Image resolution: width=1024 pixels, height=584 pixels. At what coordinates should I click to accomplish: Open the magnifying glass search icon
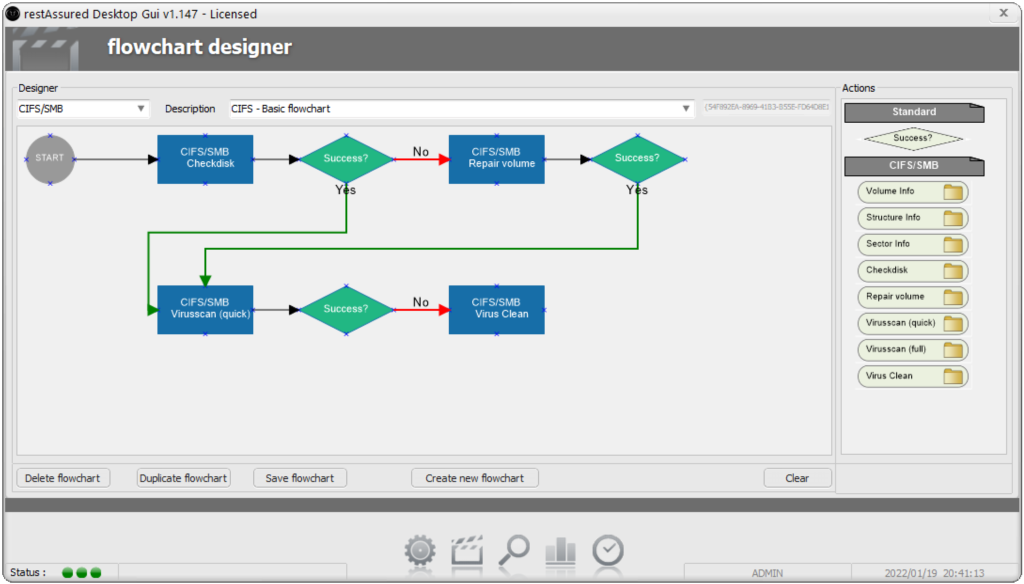pos(514,549)
